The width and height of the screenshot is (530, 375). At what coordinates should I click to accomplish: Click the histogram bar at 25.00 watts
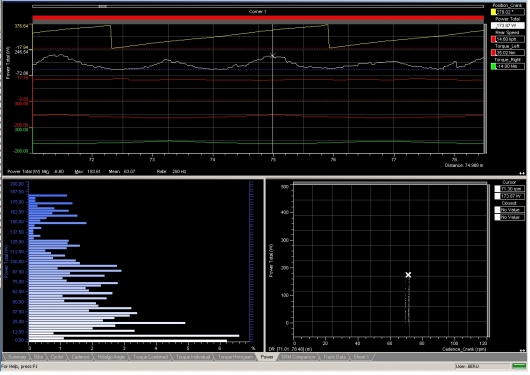[x=107, y=323]
